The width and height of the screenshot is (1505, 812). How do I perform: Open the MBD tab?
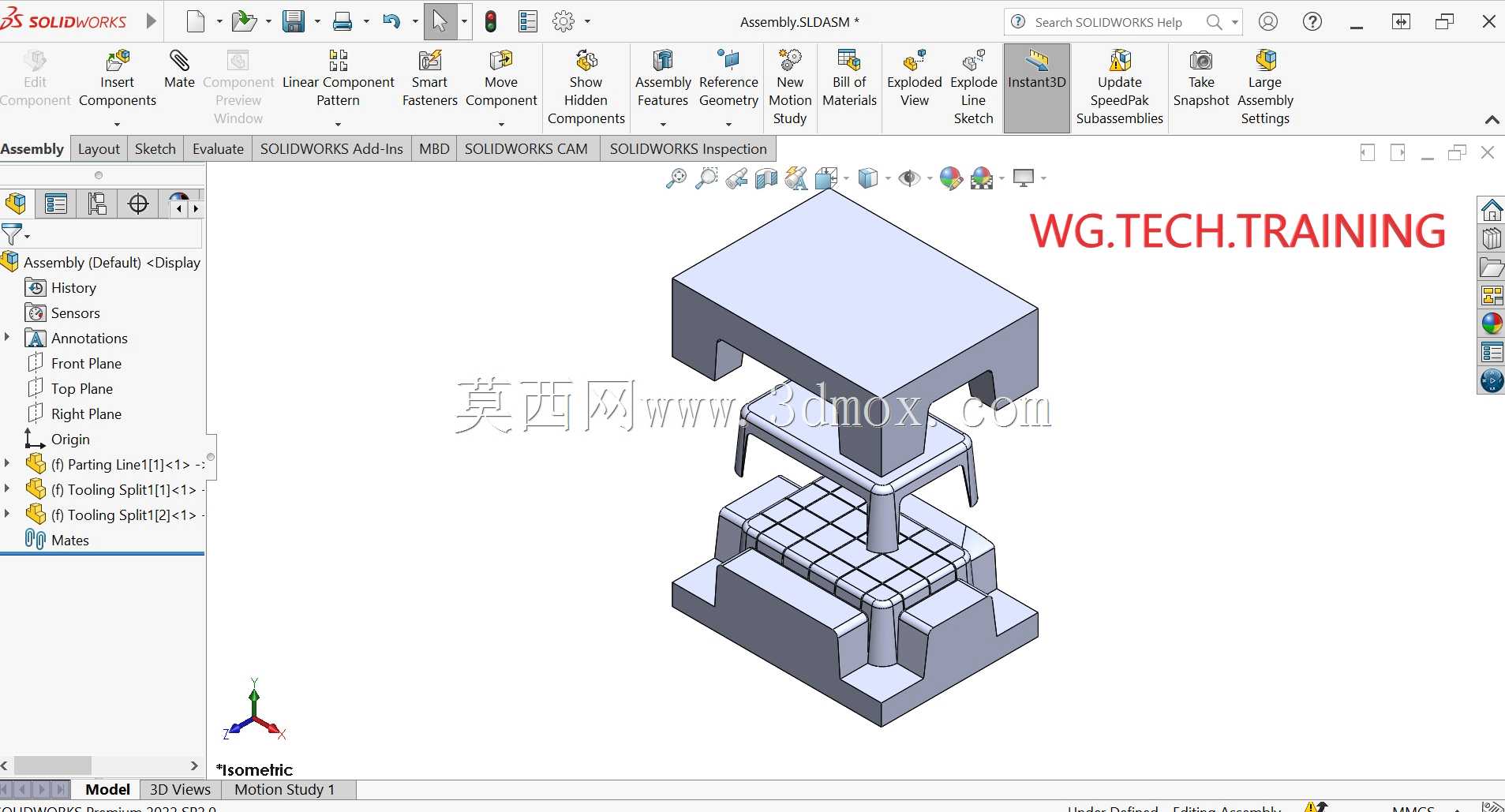434,149
